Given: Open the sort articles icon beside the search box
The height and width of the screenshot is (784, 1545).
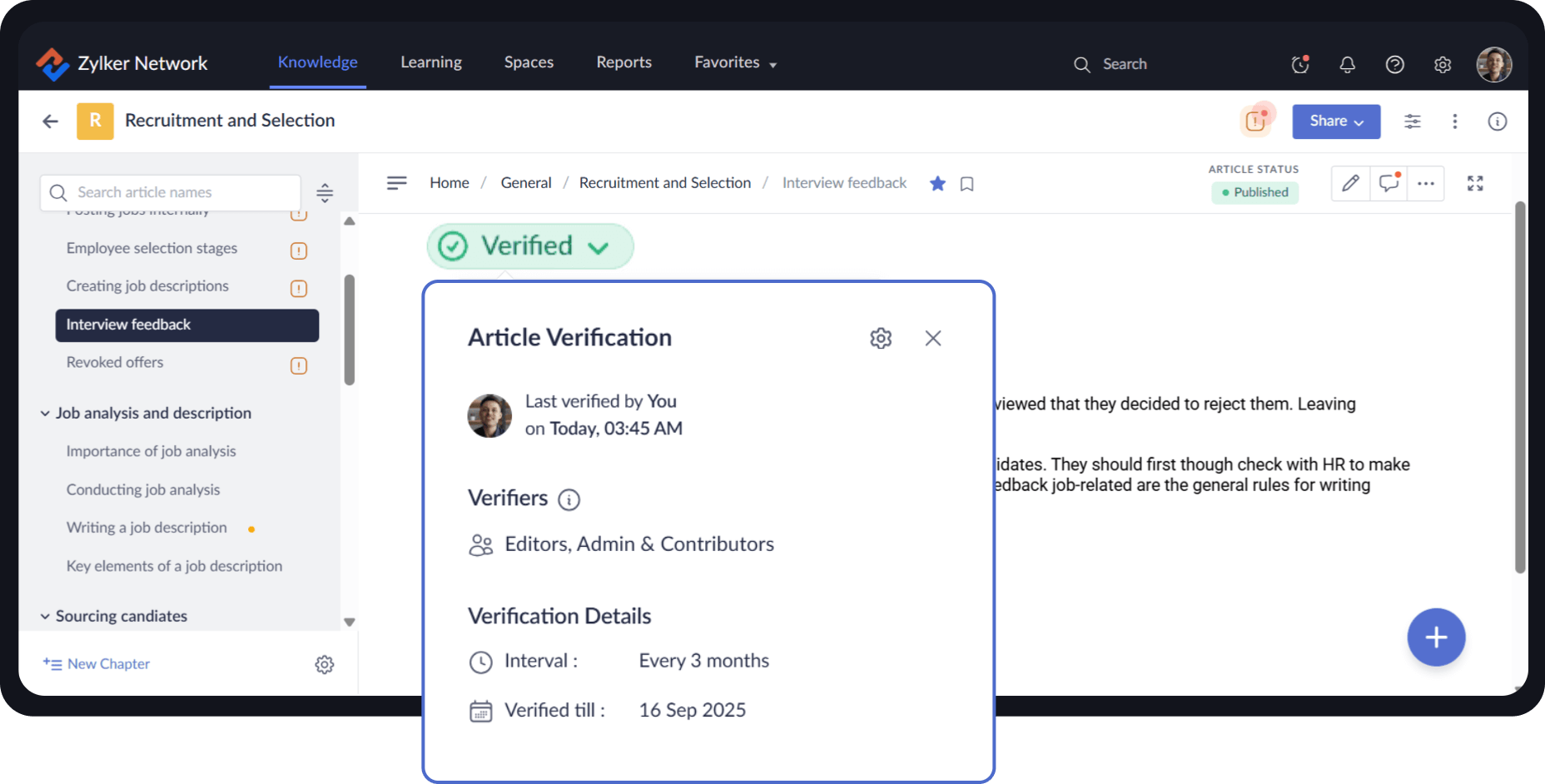Looking at the screenshot, I should point(325,192).
